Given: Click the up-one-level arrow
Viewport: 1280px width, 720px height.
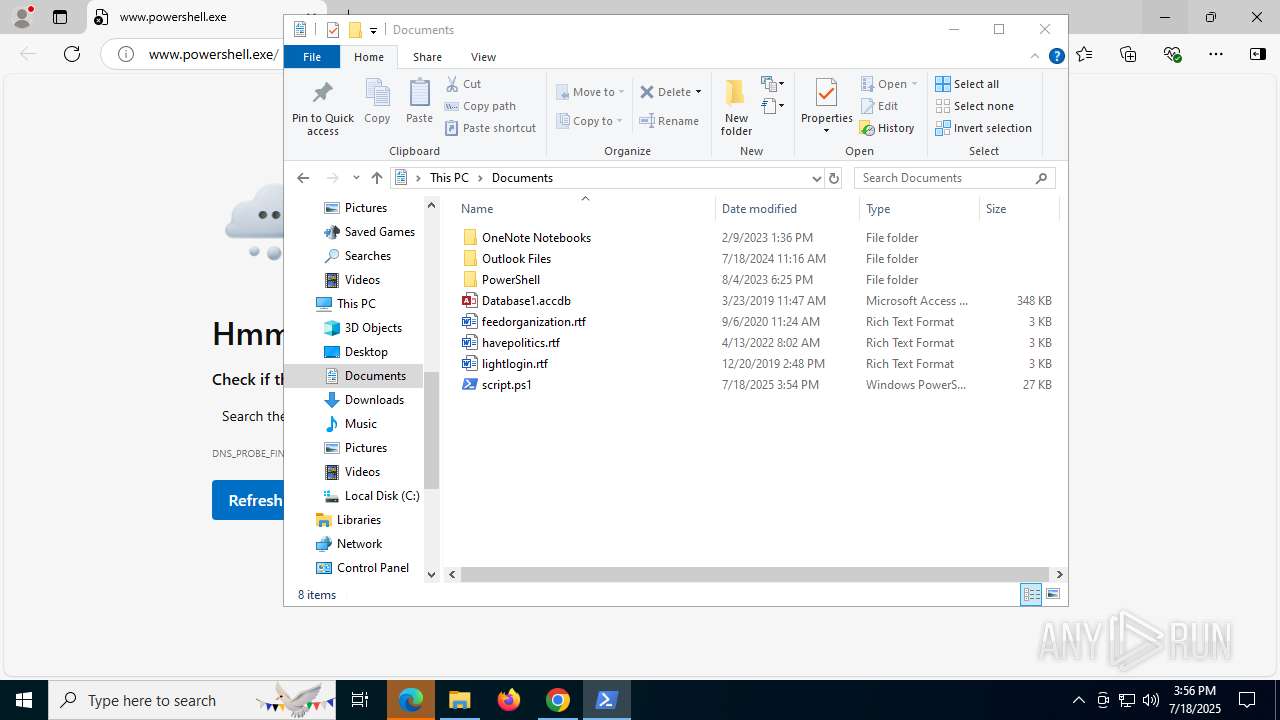Looking at the screenshot, I should 376,178.
